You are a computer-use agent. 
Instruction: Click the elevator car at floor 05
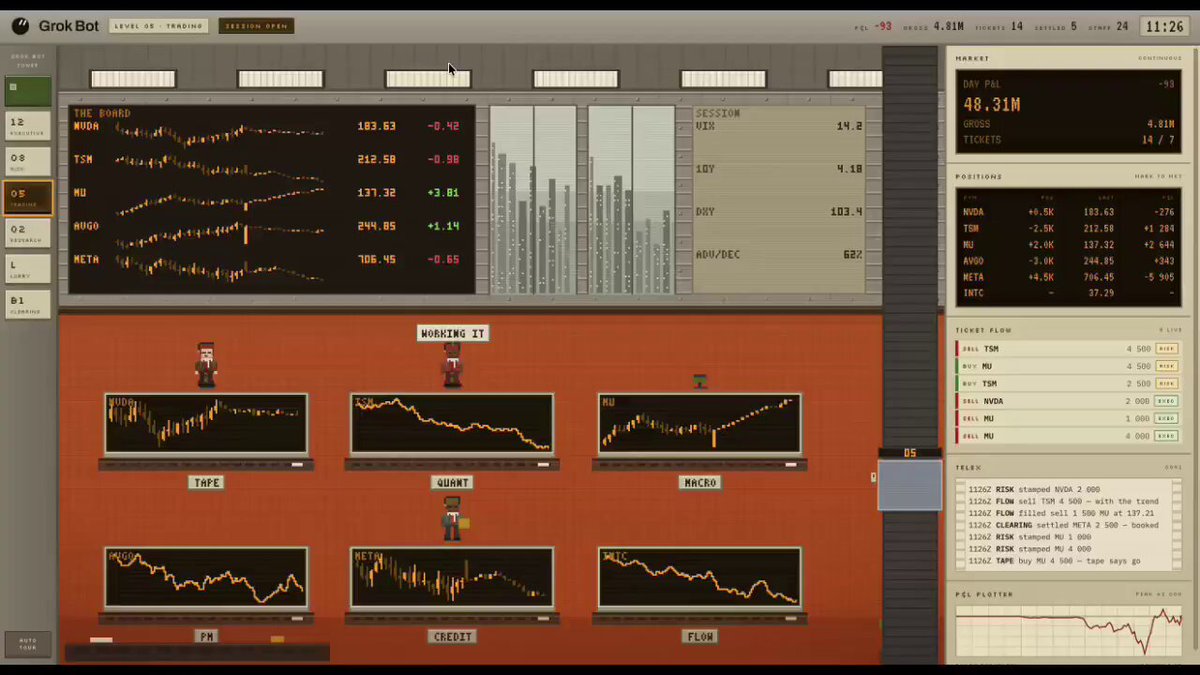(910, 485)
